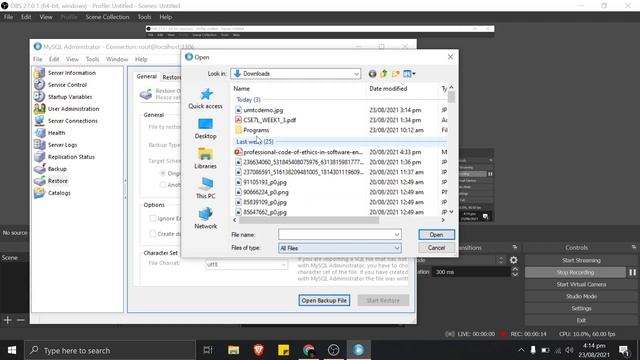Open Startup Variables section
The width and height of the screenshot is (640, 360).
(70, 97)
